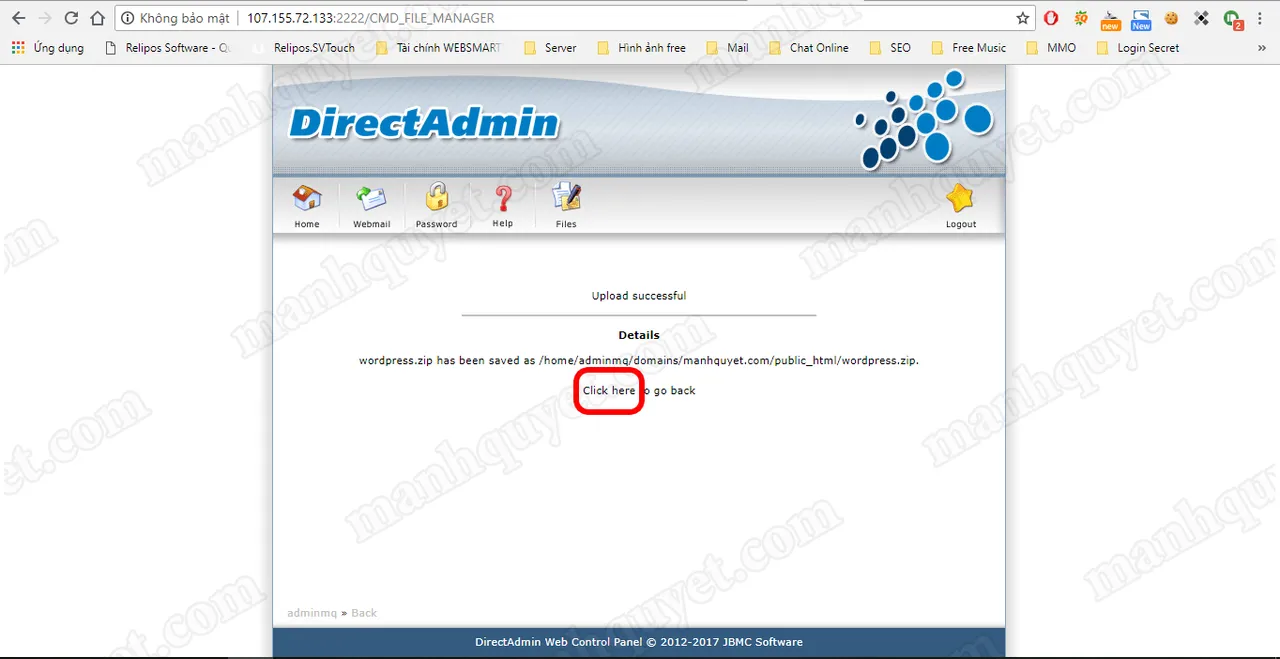Click the cookie extension icon

(x=1171, y=18)
